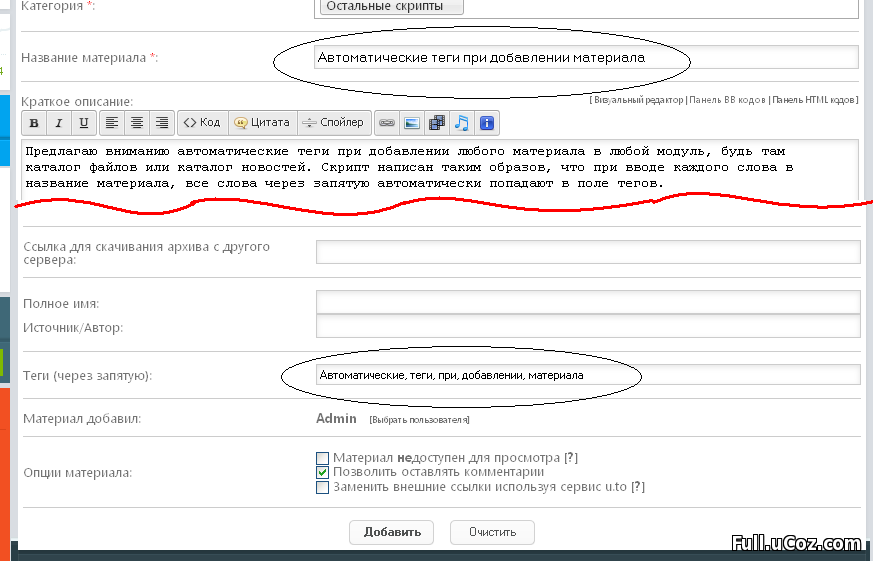Insert code block with Код button
The image size is (873, 561).
click(x=203, y=123)
